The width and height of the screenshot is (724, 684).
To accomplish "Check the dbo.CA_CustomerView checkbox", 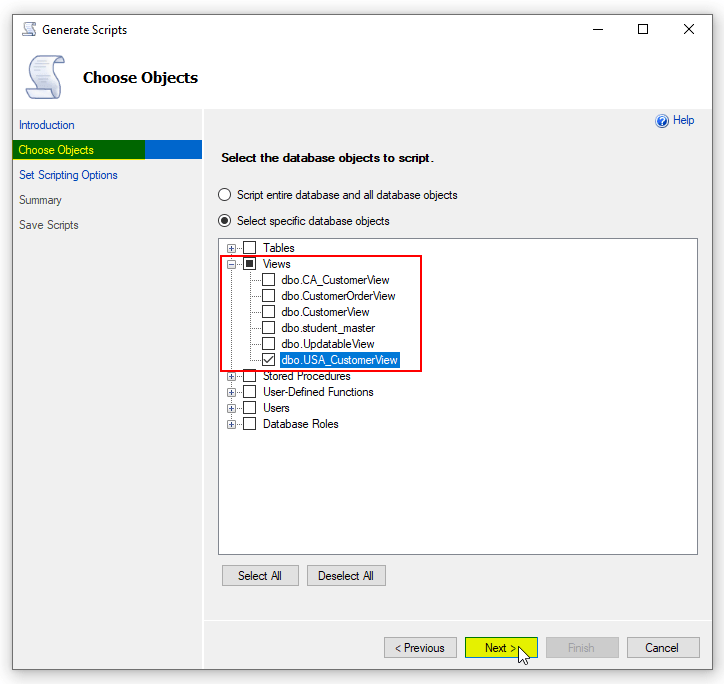I will pos(268,280).
